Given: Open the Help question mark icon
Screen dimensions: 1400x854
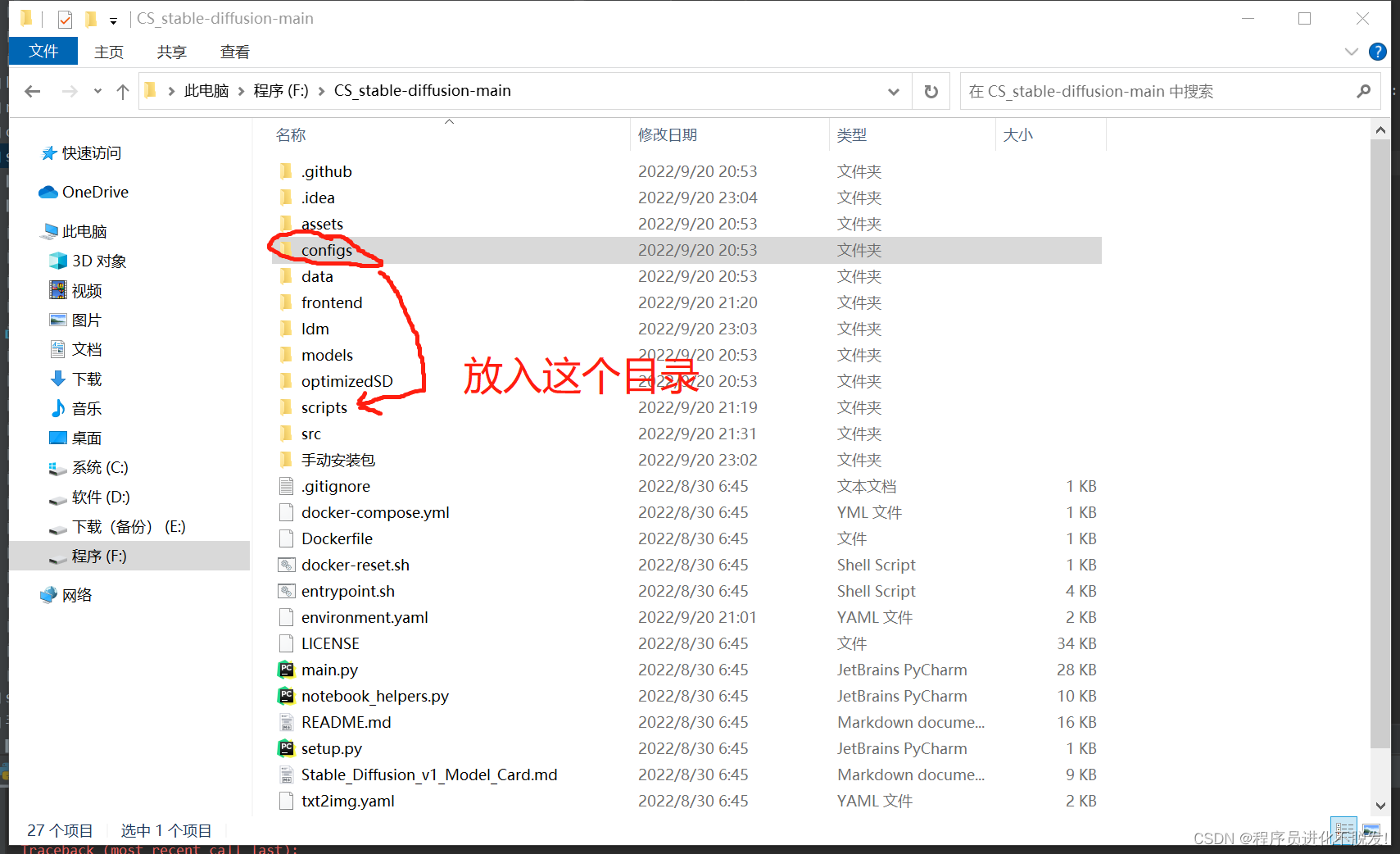Looking at the screenshot, I should click(1378, 52).
